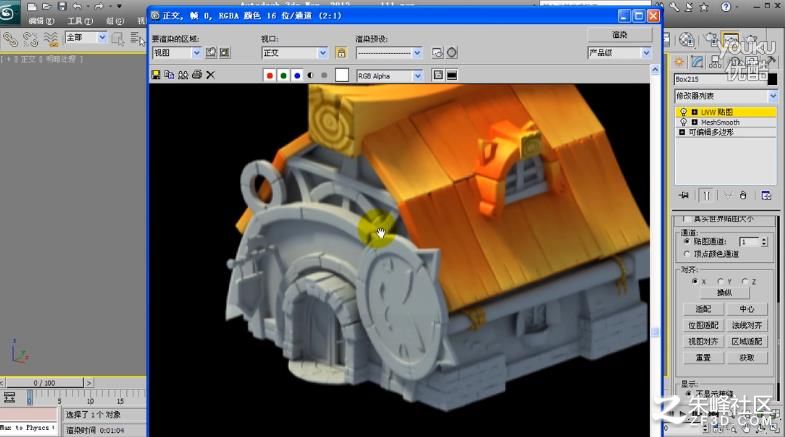785x437 pixels.
Task: Click Configure Modifier Sets icon
Action: coord(766,195)
